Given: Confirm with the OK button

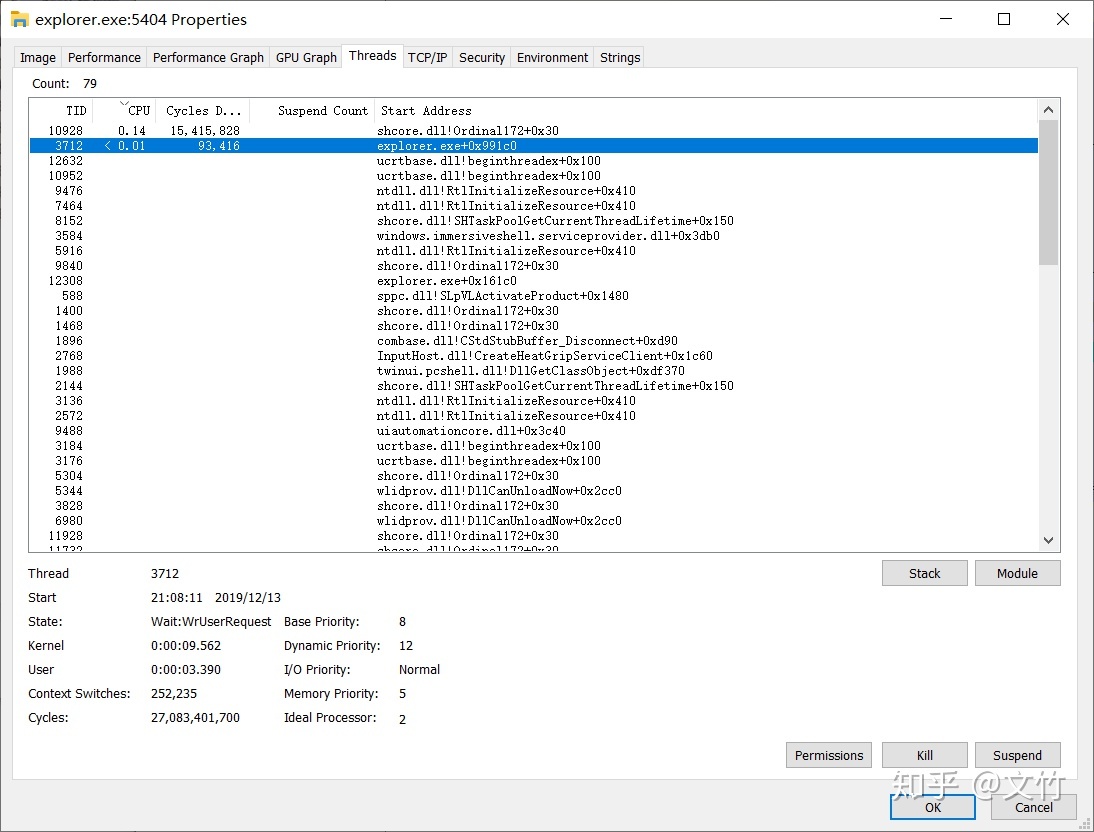Looking at the screenshot, I should click(933, 807).
